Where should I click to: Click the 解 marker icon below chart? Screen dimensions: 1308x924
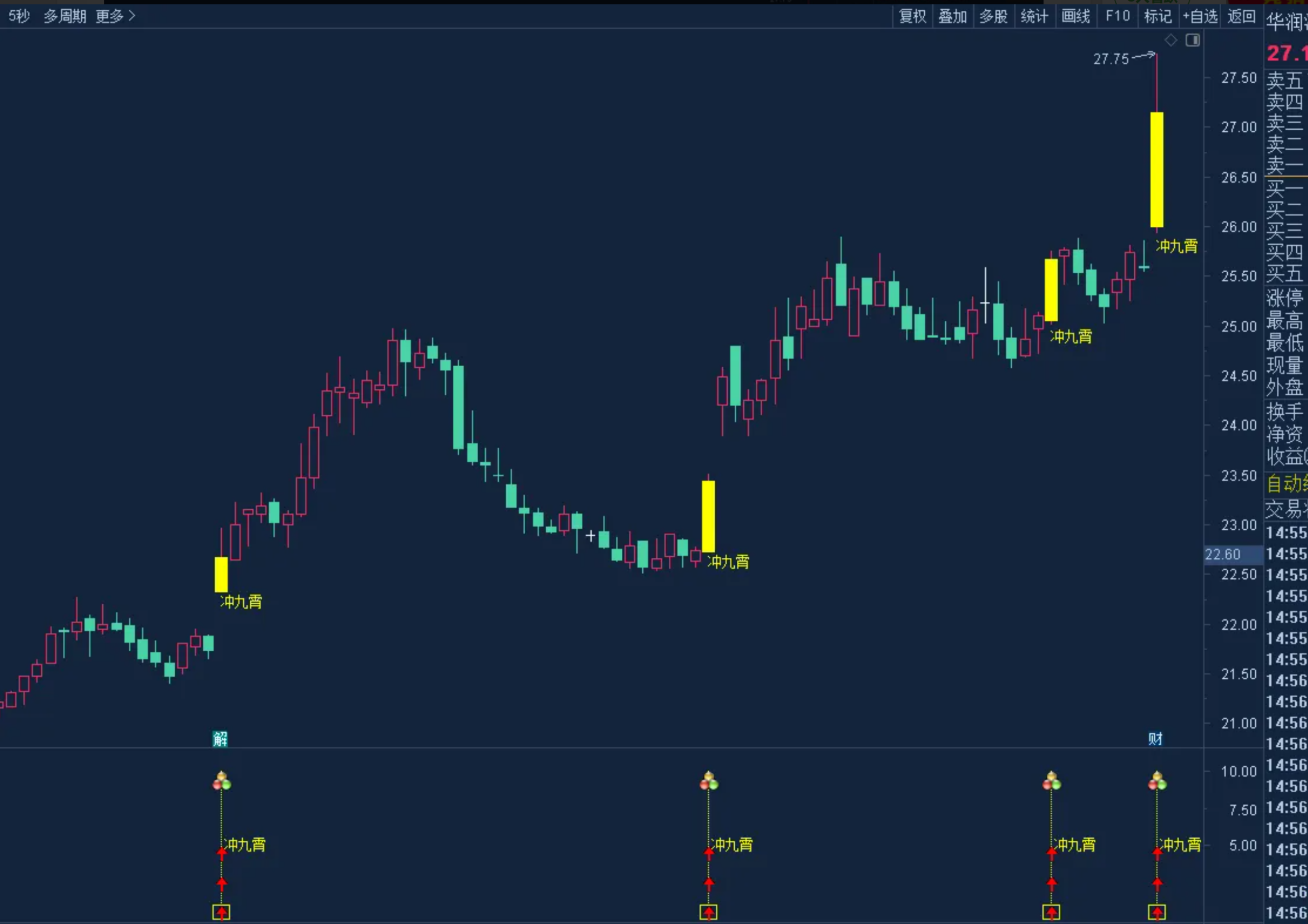pyautogui.click(x=220, y=739)
